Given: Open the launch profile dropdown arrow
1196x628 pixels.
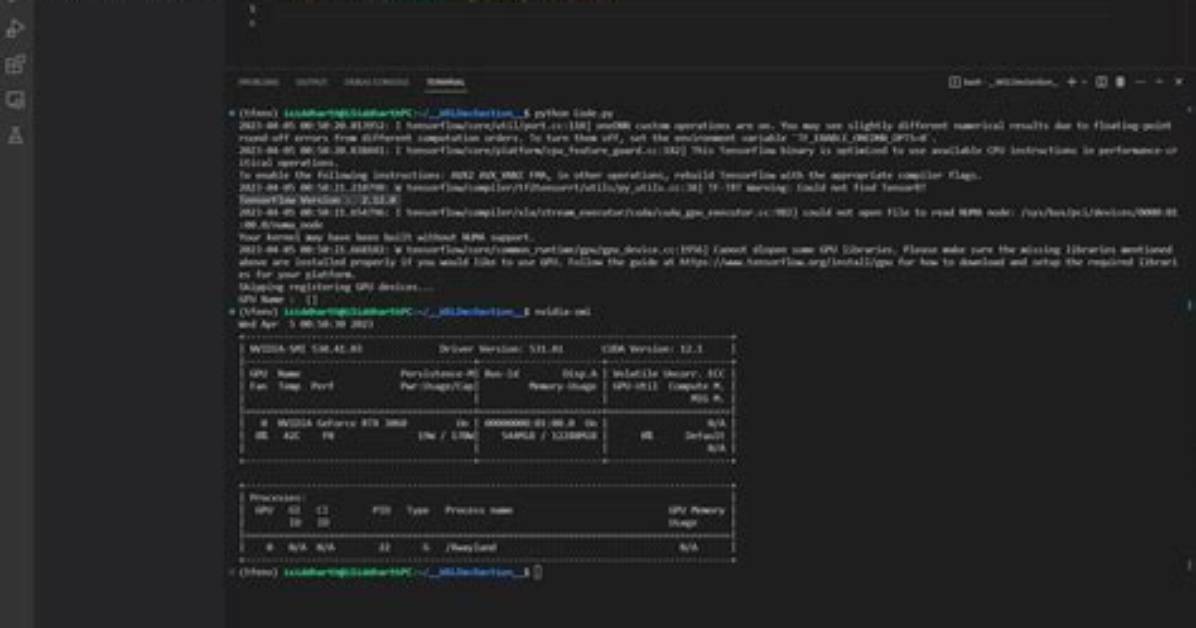Looking at the screenshot, I should coord(1084,82).
